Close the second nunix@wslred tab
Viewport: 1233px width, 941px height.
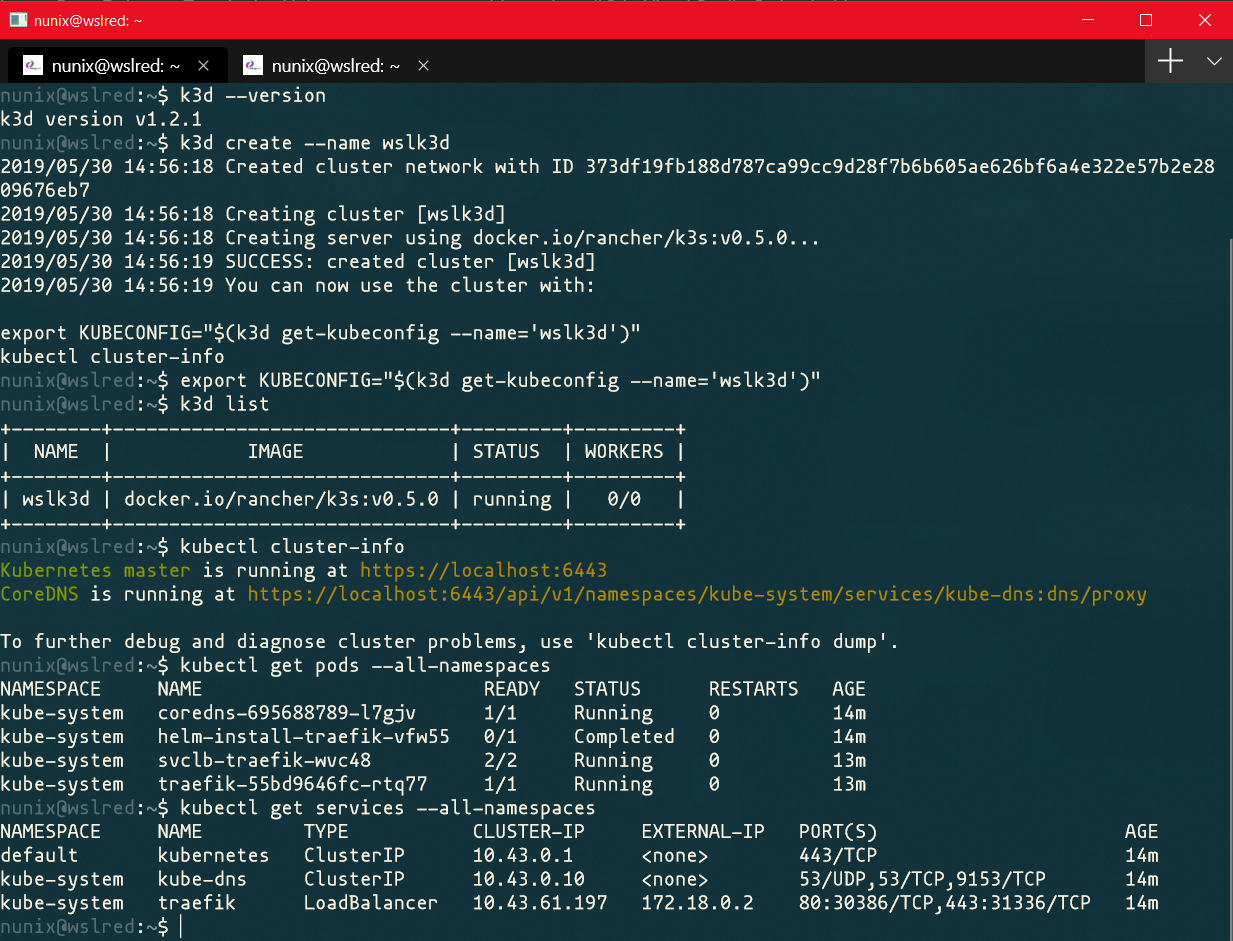[x=423, y=65]
